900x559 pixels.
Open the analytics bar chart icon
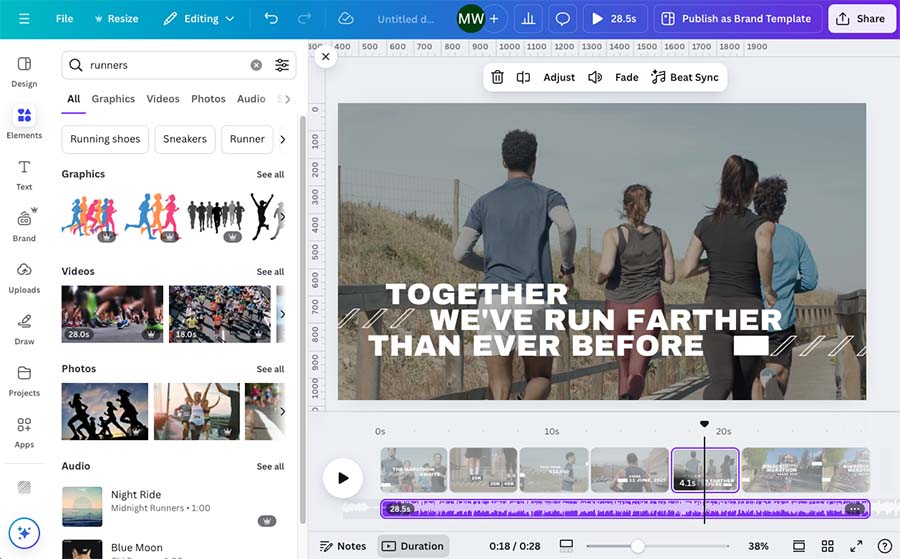(x=528, y=19)
